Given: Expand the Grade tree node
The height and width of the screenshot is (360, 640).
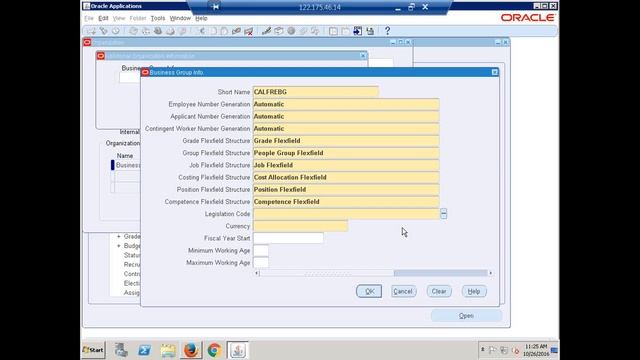Looking at the screenshot, I should [x=119, y=236].
